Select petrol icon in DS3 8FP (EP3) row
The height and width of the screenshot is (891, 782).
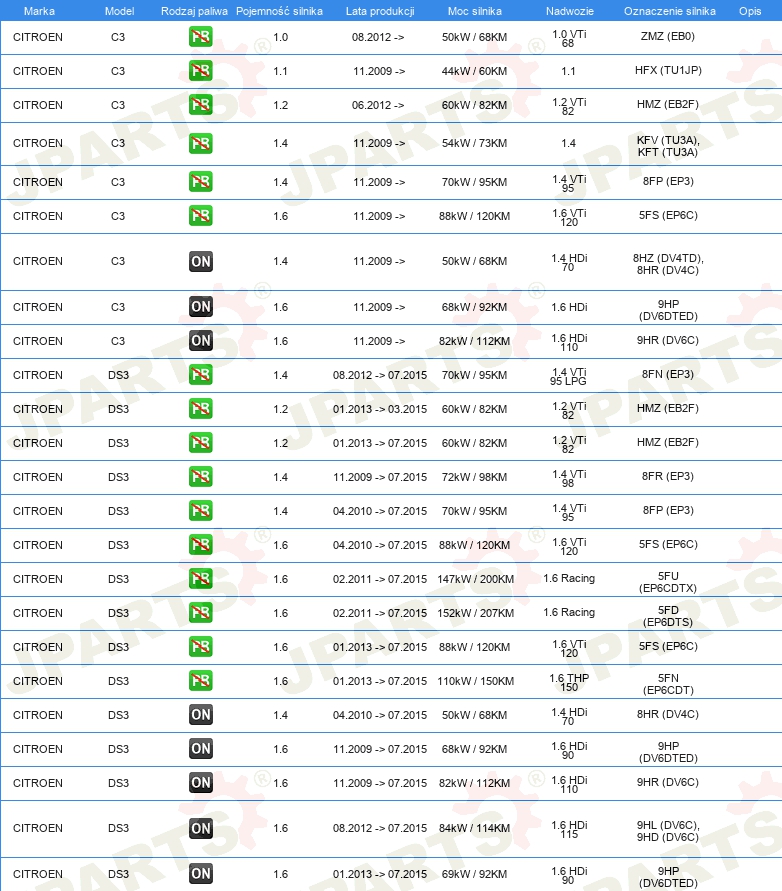pyautogui.click(x=201, y=511)
